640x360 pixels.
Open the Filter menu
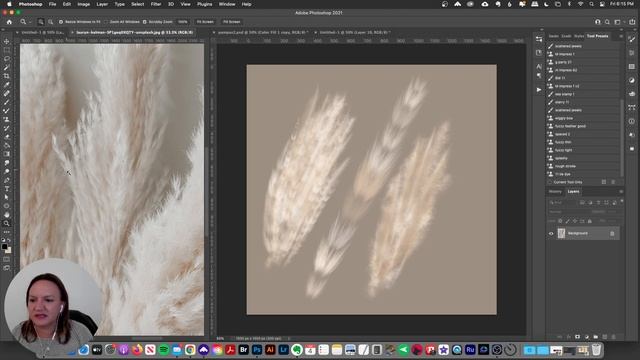point(156,4)
